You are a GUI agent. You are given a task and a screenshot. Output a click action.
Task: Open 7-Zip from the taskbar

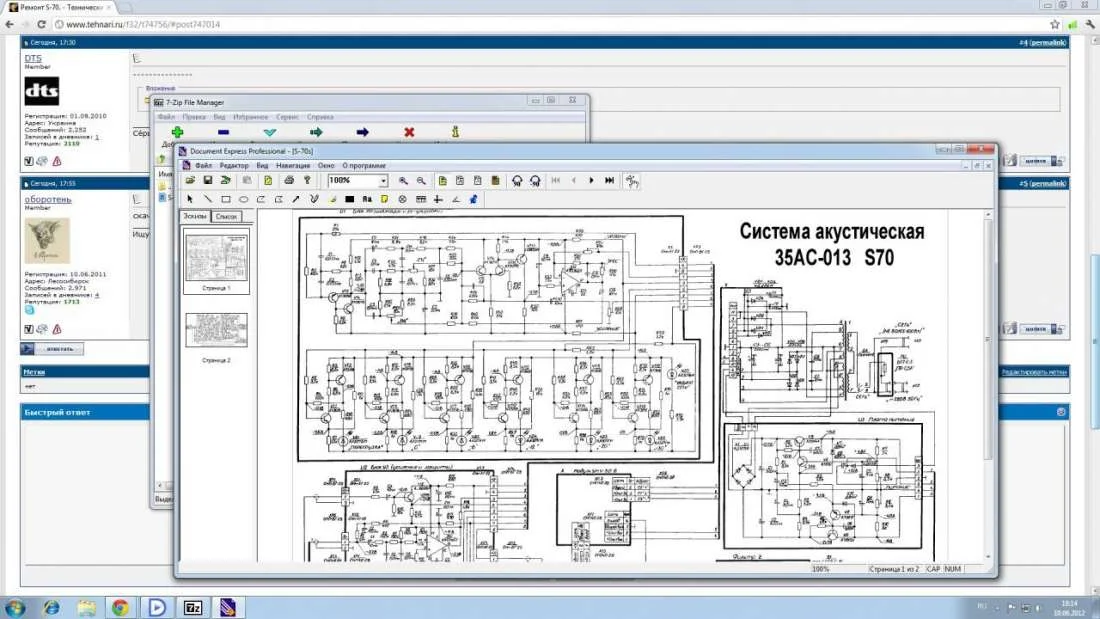(193, 608)
